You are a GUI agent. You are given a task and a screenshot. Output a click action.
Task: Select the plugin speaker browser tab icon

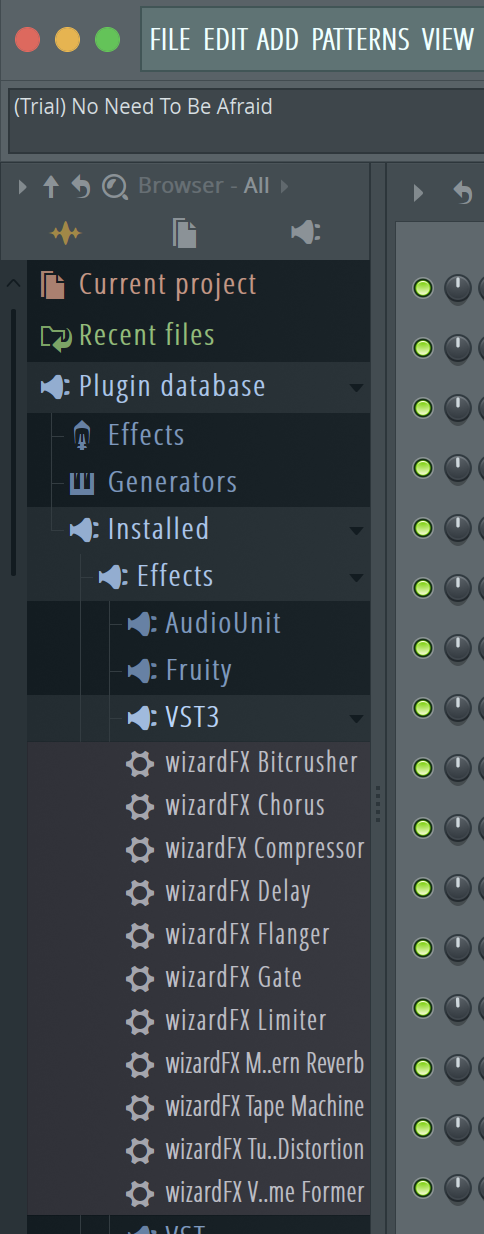pyautogui.click(x=305, y=233)
